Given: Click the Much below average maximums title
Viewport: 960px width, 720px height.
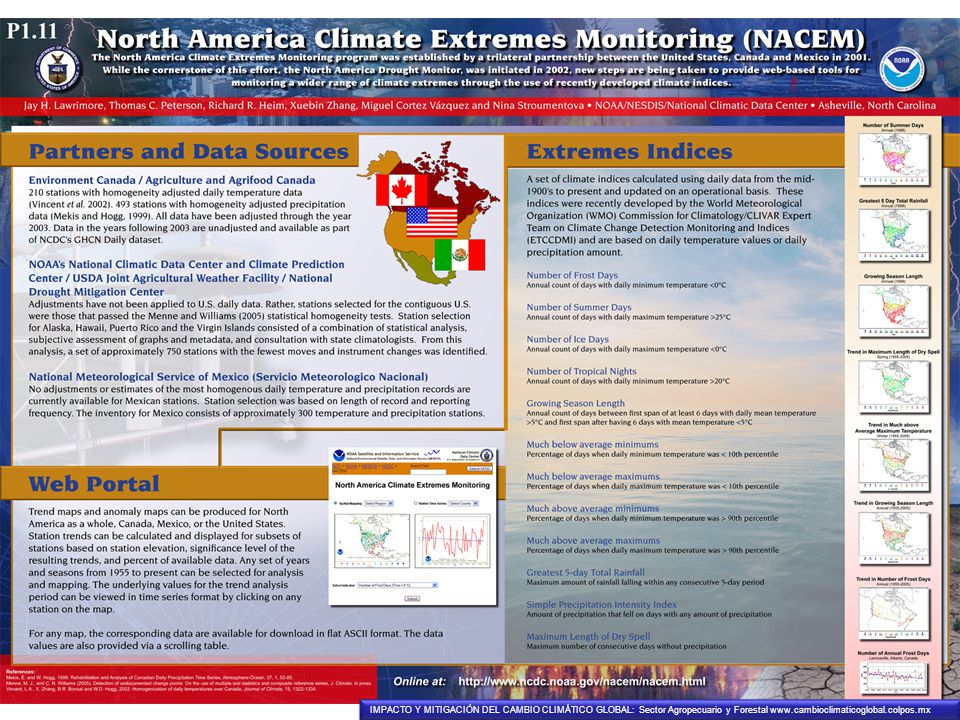Looking at the screenshot, I should click(x=593, y=476).
